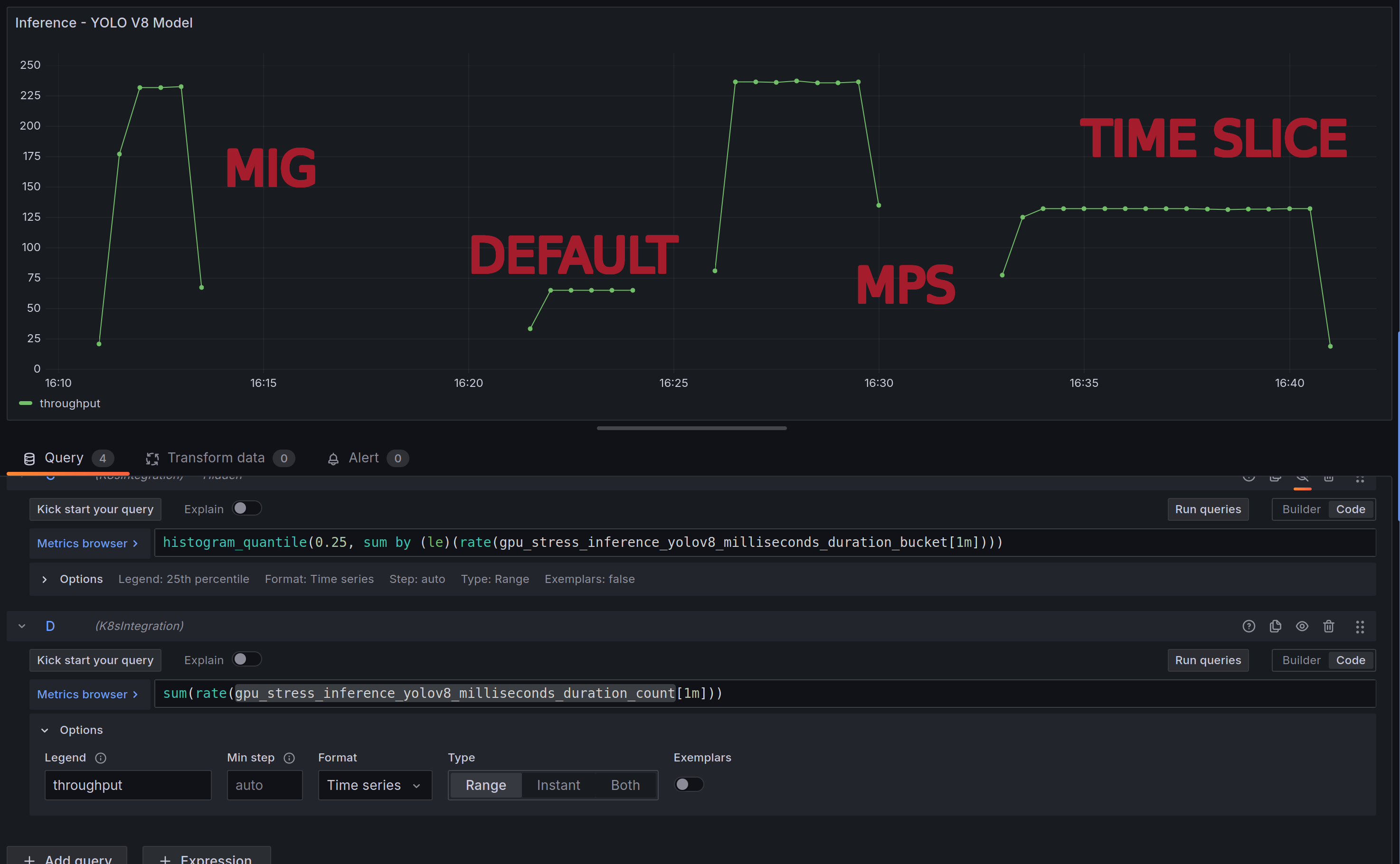Open the Format Time series dropdown
Viewport: 1400px width, 864px height.
pyautogui.click(x=374, y=785)
